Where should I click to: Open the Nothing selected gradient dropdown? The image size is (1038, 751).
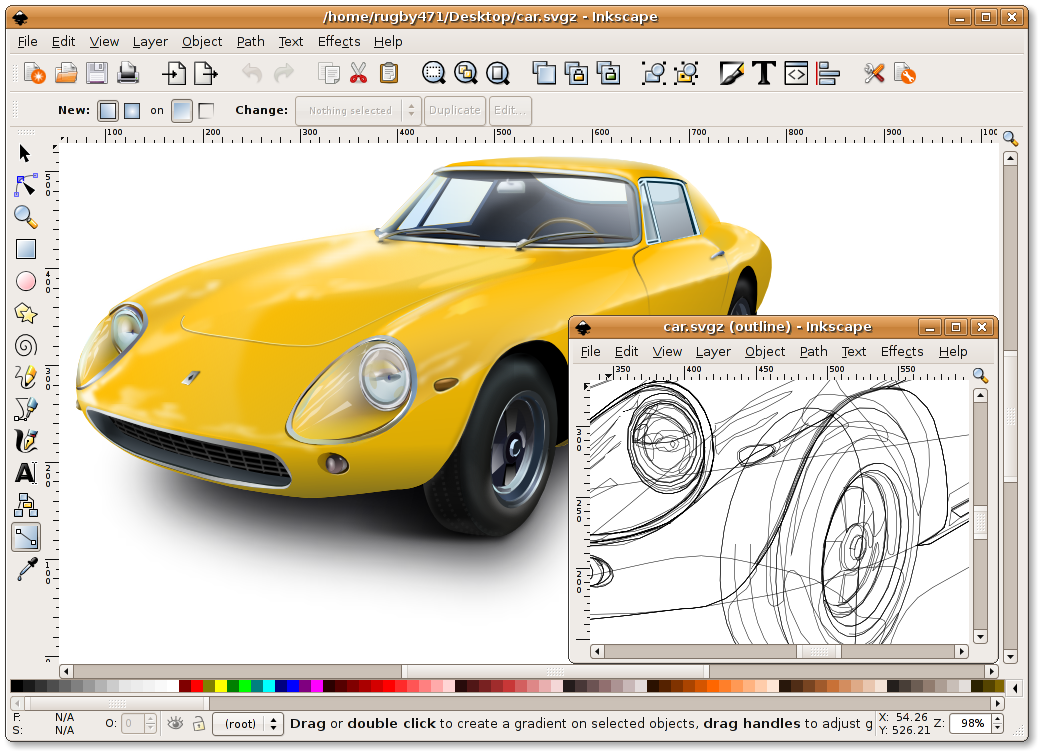[356, 110]
